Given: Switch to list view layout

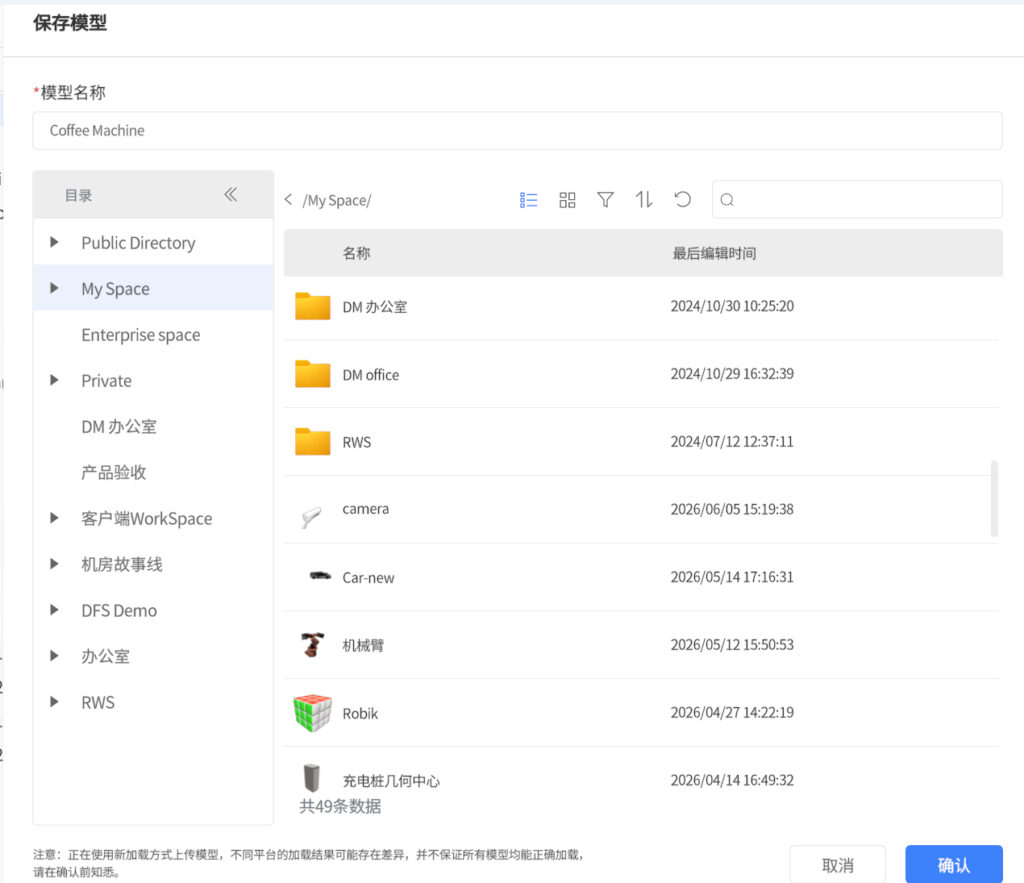Looking at the screenshot, I should click(x=528, y=200).
